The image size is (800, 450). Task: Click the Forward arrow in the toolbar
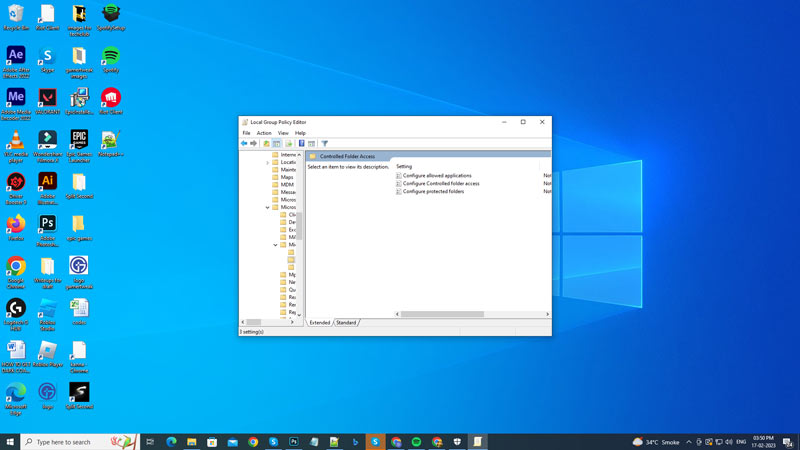[x=254, y=144]
